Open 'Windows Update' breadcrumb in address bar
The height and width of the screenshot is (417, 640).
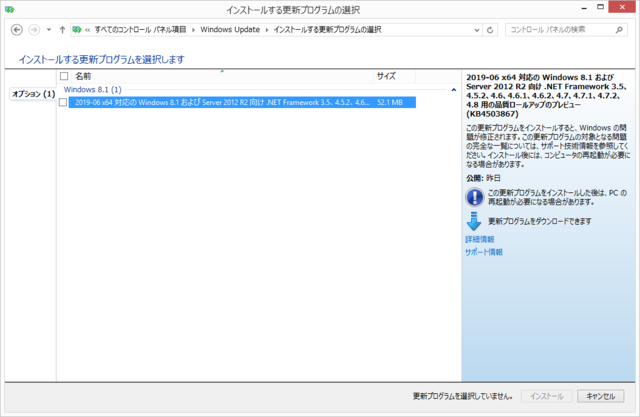coord(230,30)
